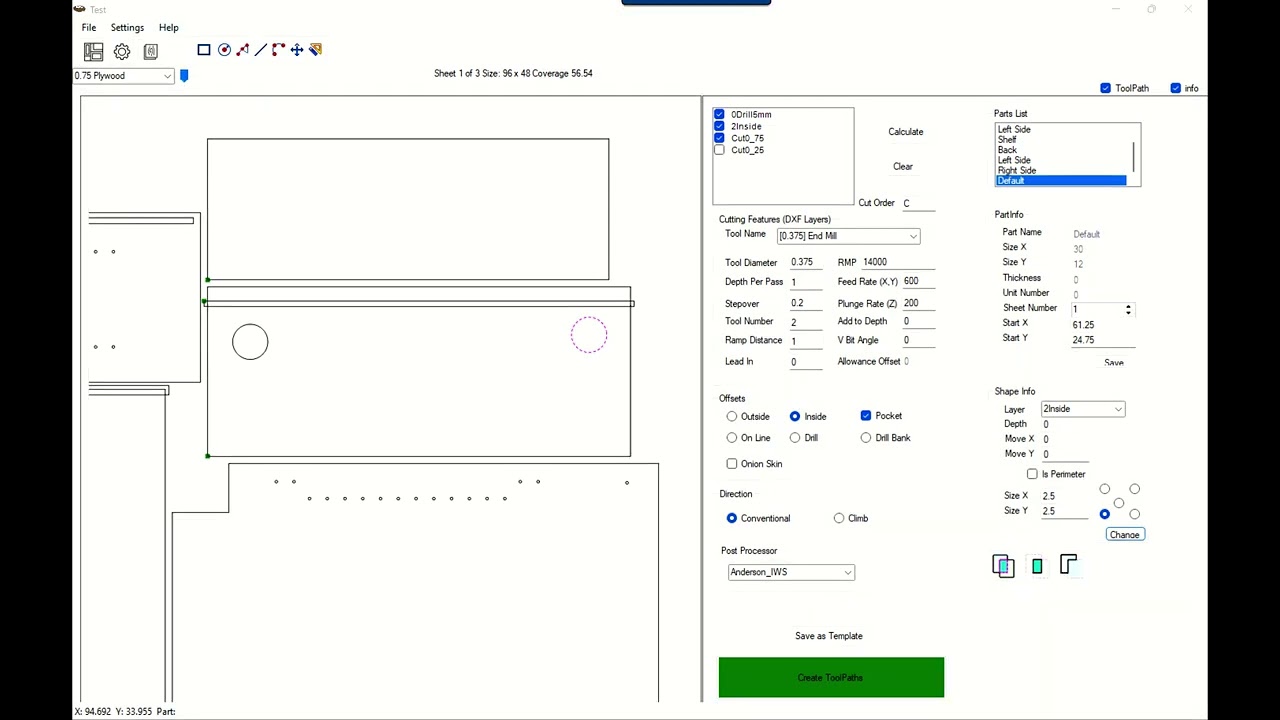Open the Settings menu

click(127, 28)
